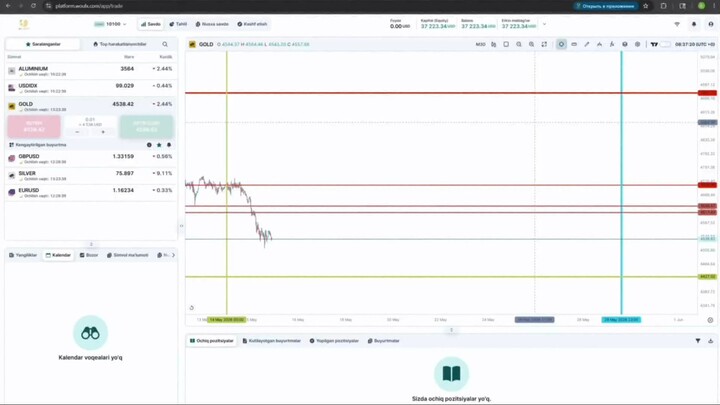Toggle the TradingView chart switch

(x=665, y=45)
